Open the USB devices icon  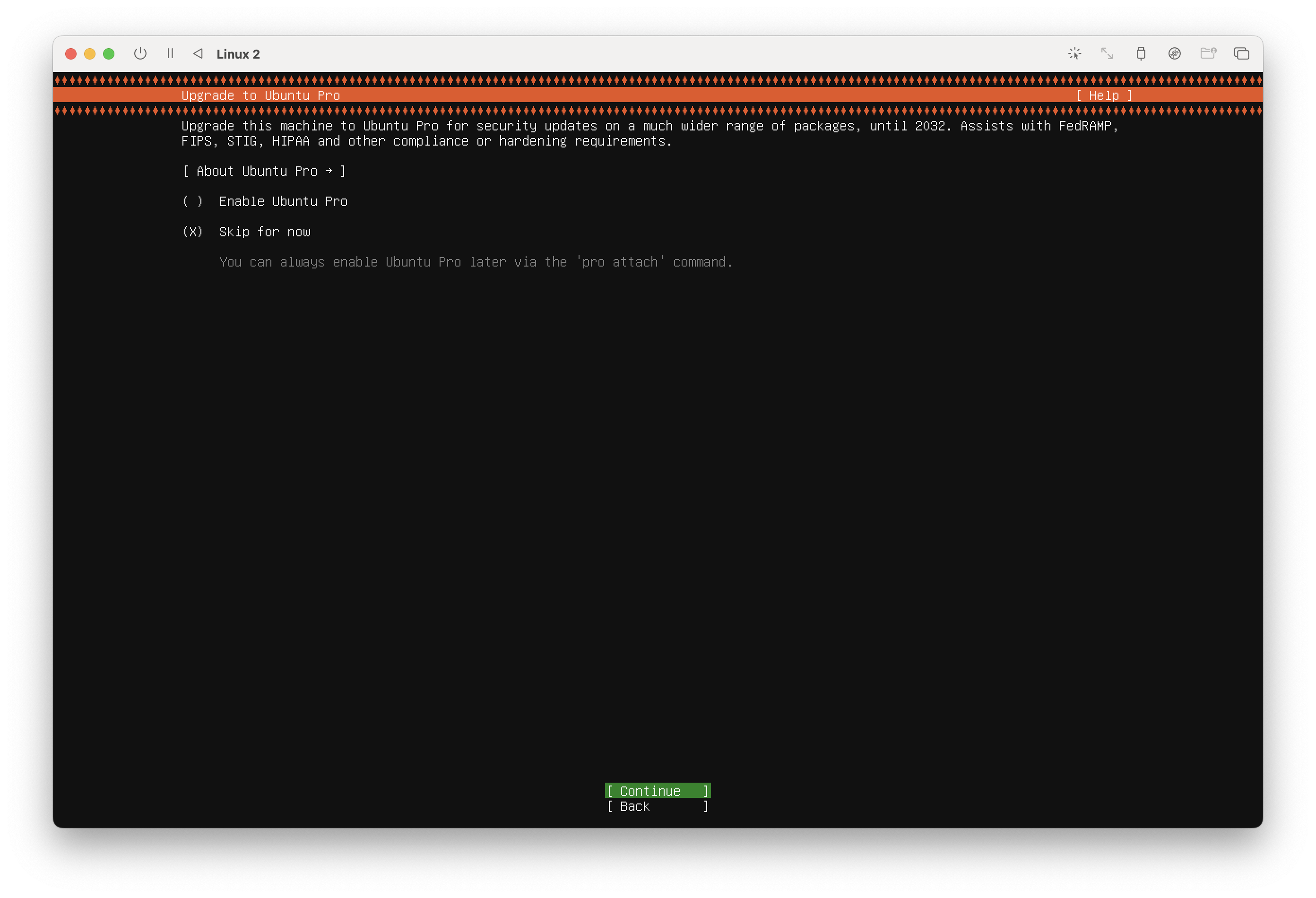(x=1141, y=54)
